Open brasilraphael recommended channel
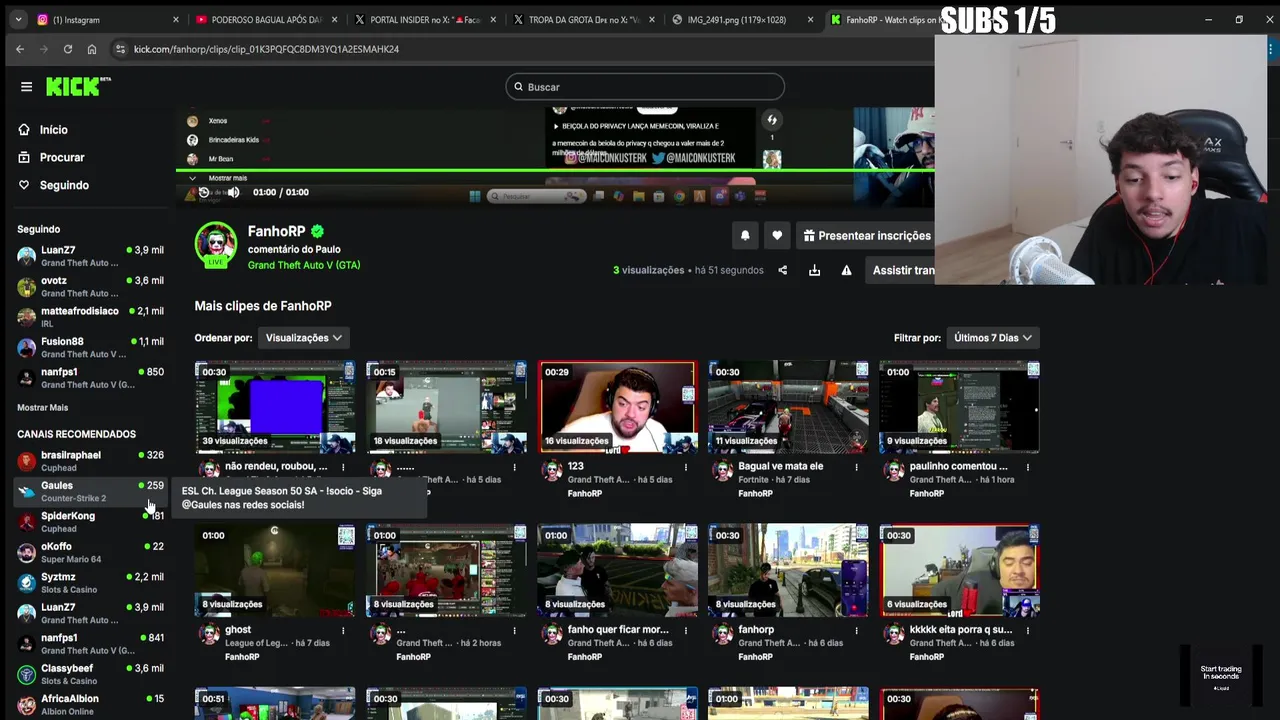 point(90,461)
